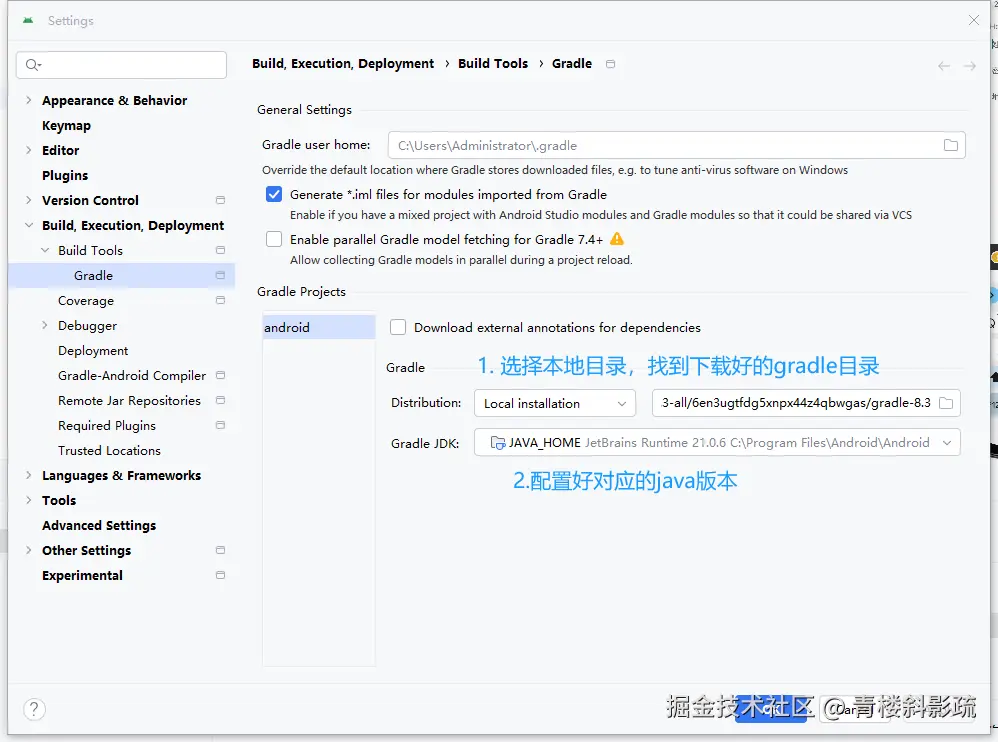
Task: Open Plugins settings
Action: tap(65, 176)
